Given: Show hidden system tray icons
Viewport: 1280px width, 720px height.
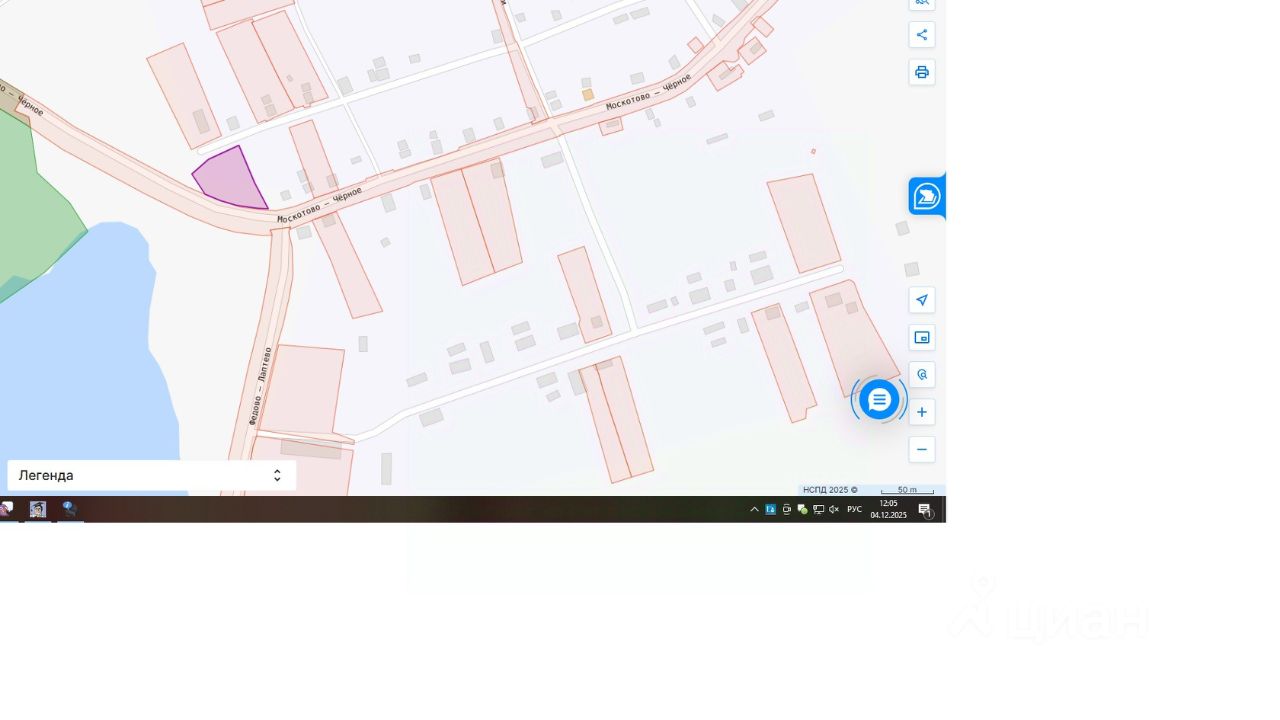Looking at the screenshot, I should [755, 510].
